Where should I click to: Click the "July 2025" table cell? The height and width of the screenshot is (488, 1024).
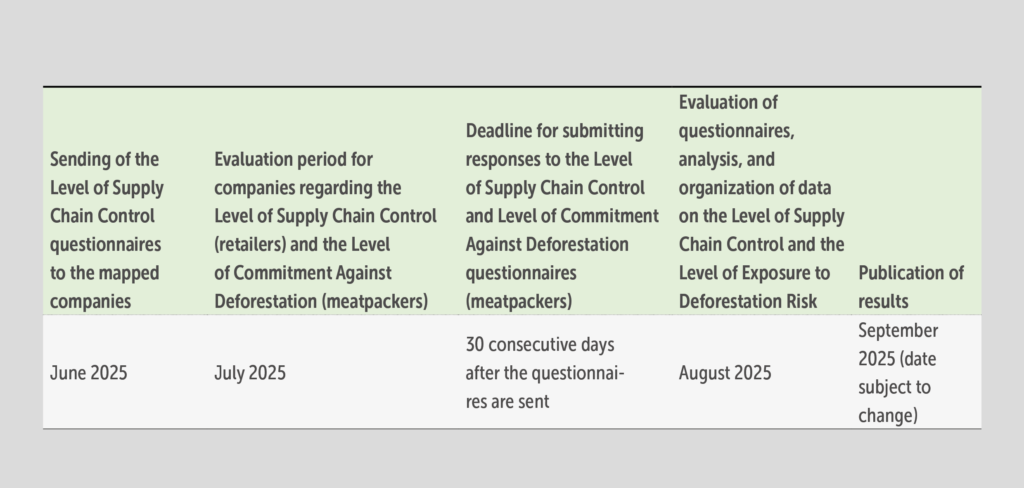tap(250, 373)
